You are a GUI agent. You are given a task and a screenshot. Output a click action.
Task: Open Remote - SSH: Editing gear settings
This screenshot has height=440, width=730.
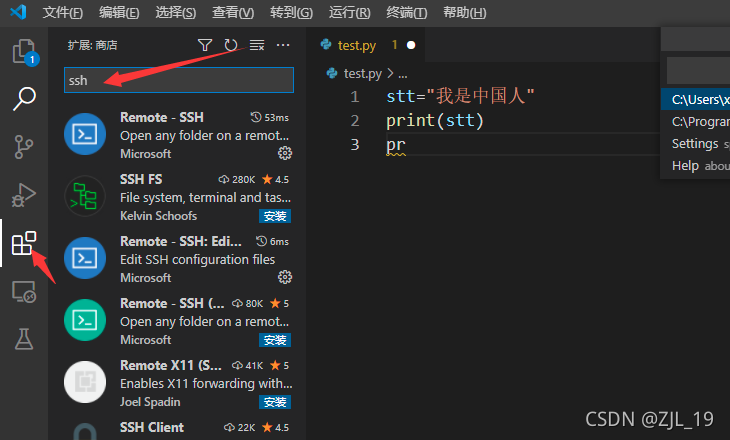click(285, 277)
